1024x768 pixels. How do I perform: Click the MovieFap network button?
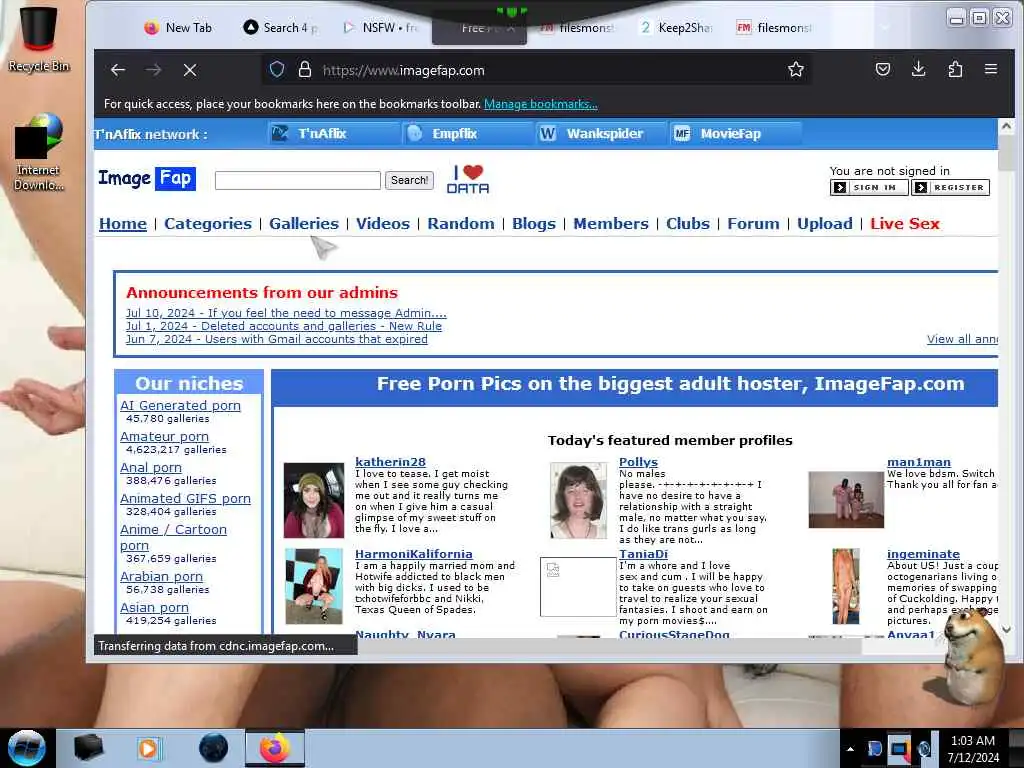pos(735,133)
